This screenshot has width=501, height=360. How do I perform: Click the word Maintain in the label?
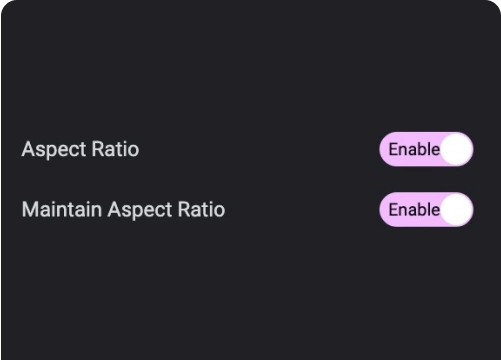point(62,209)
